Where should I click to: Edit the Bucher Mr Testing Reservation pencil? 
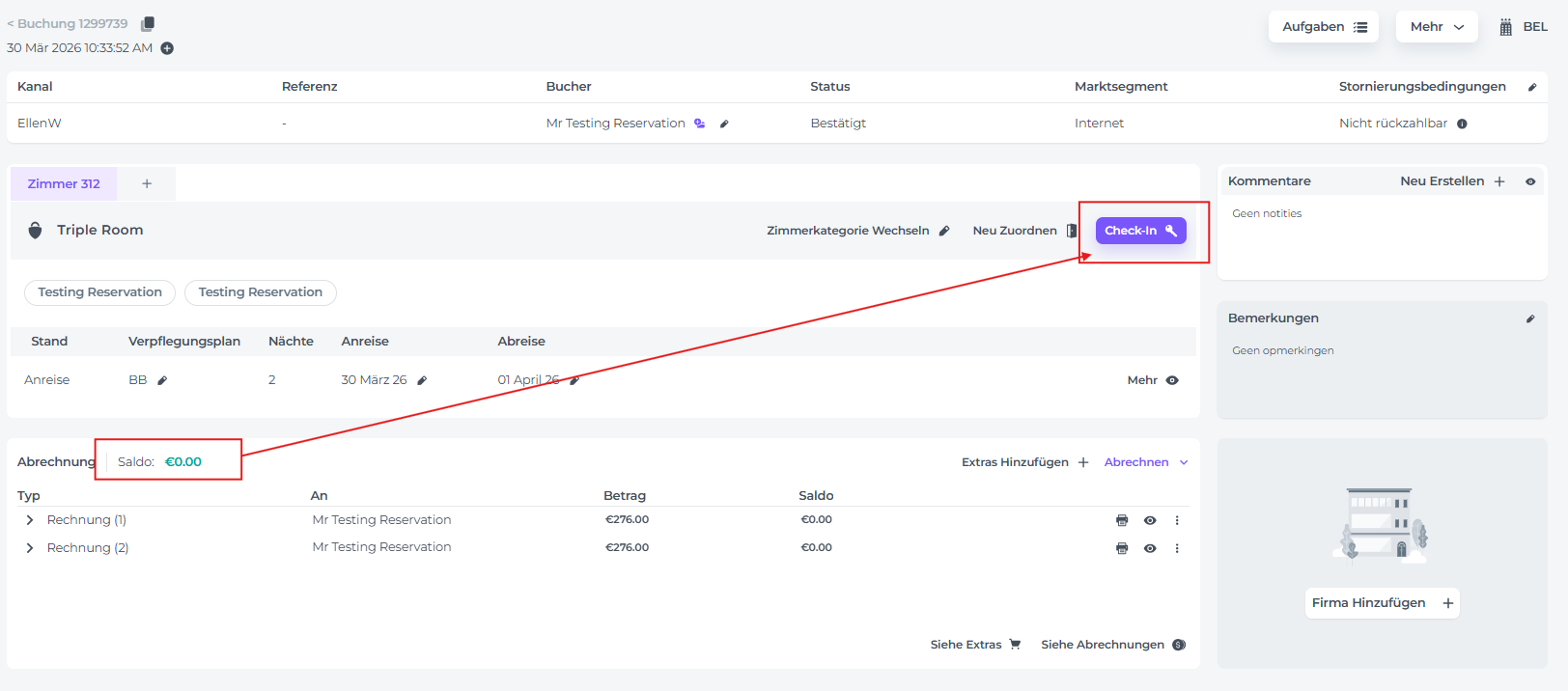[724, 124]
